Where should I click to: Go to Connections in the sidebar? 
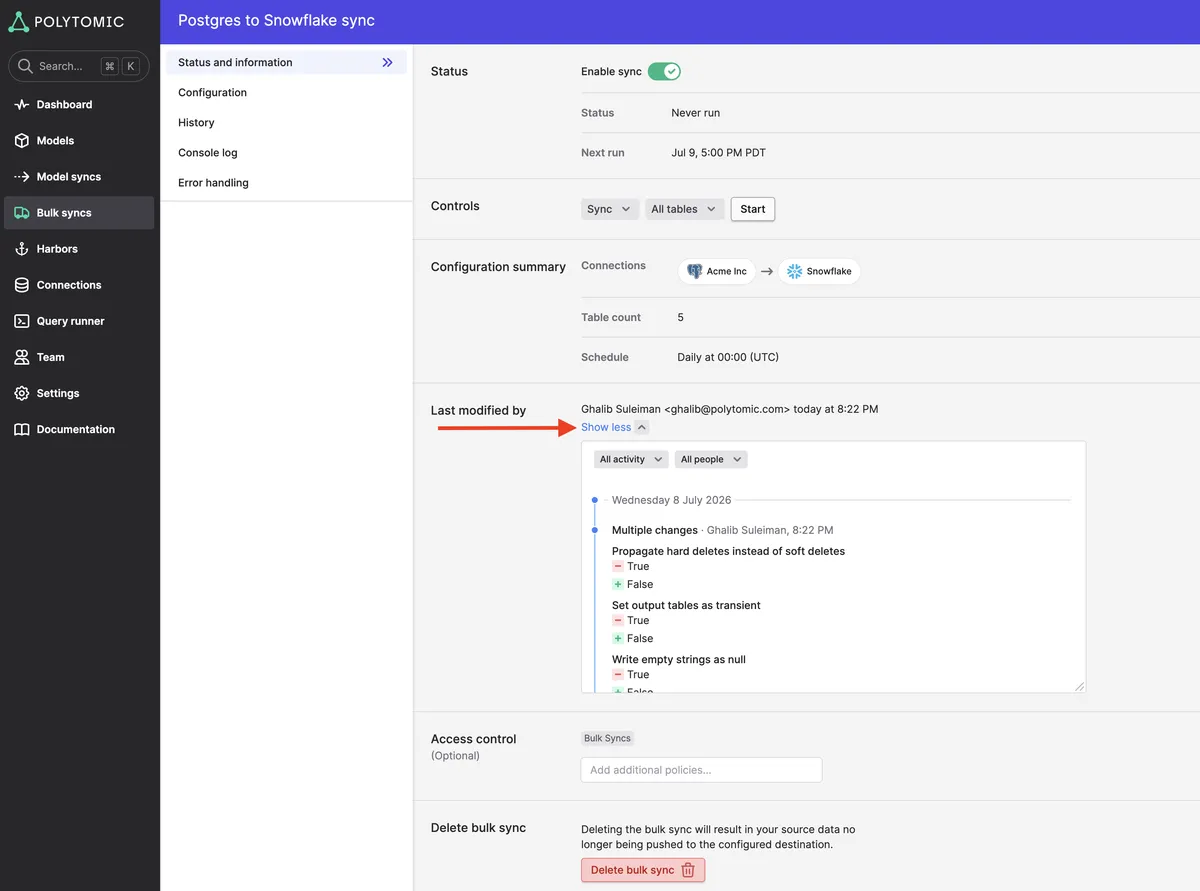pyautogui.click(x=79, y=285)
